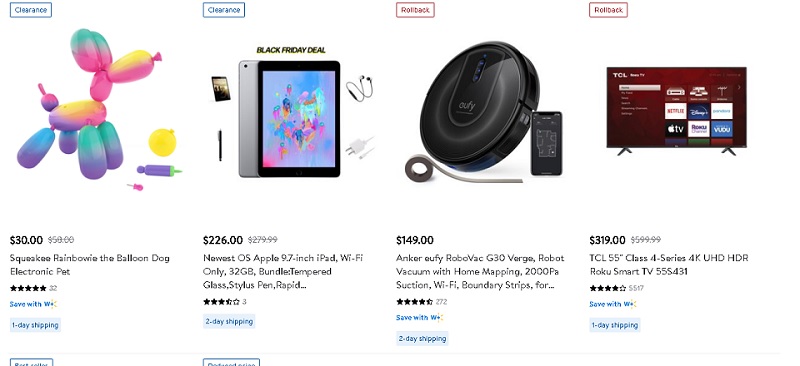Click the 272-review star rating for RoboVac
This screenshot has height=366, width=800.
(x=415, y=302)
